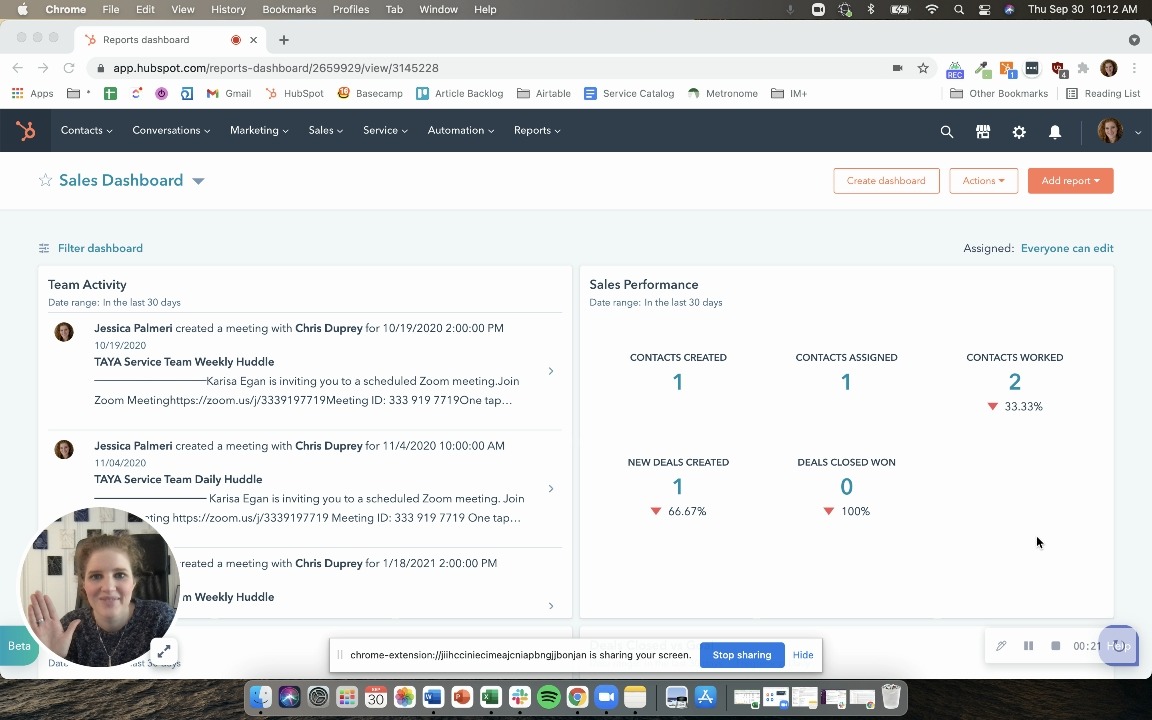Click the HubSpot sprocket logo
1152x720 pixels.
pos(26,131)
